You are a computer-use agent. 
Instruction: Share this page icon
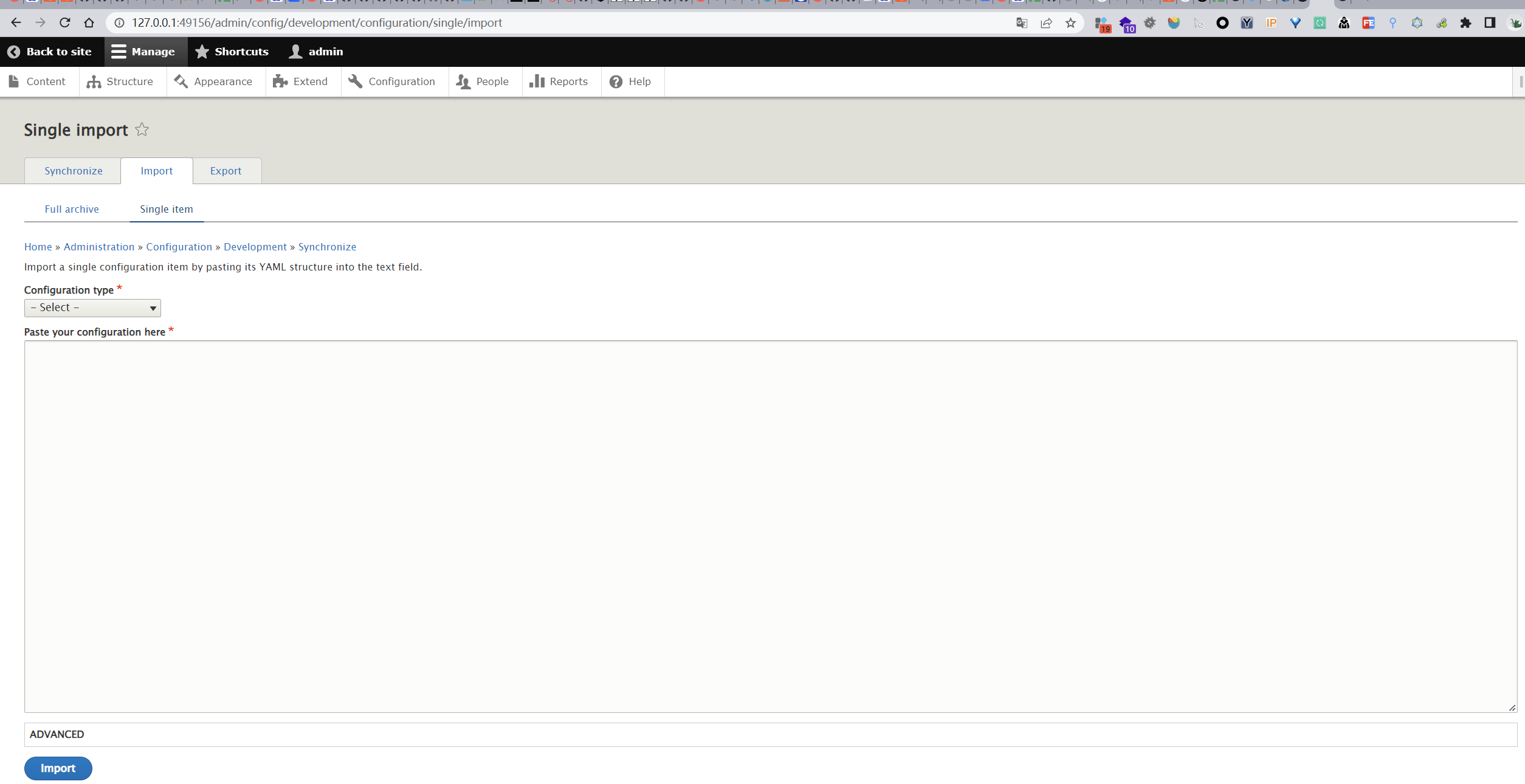point(1046,23)
